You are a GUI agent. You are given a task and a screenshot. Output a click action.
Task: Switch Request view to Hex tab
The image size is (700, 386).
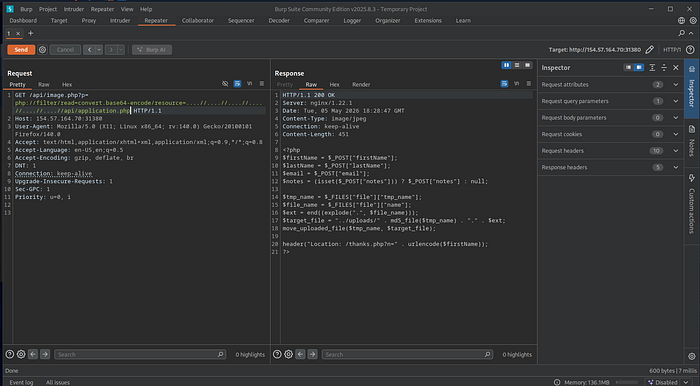67,84
